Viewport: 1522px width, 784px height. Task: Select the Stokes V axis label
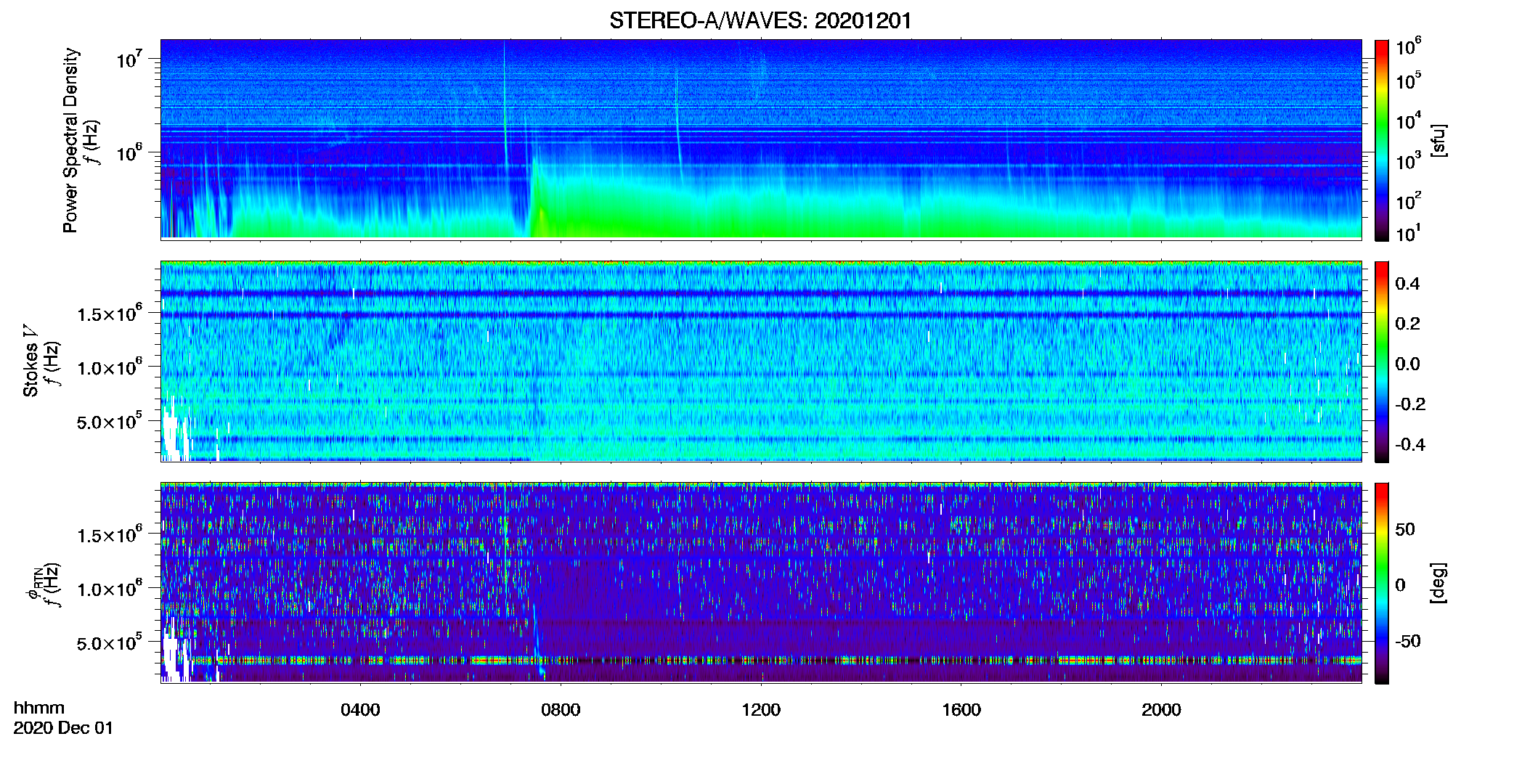(30, 361)
